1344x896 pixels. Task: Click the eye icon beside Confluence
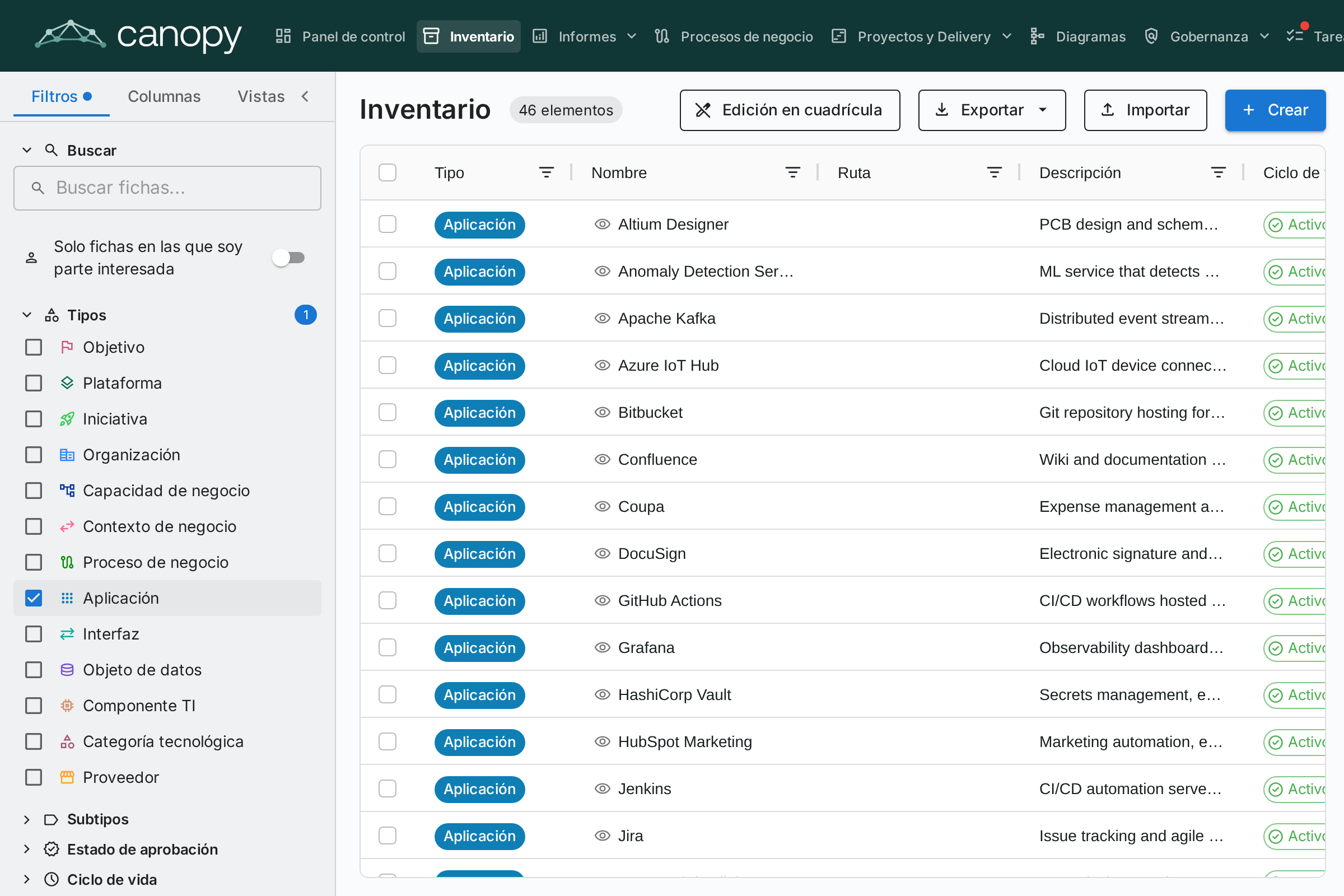point(603,459)
